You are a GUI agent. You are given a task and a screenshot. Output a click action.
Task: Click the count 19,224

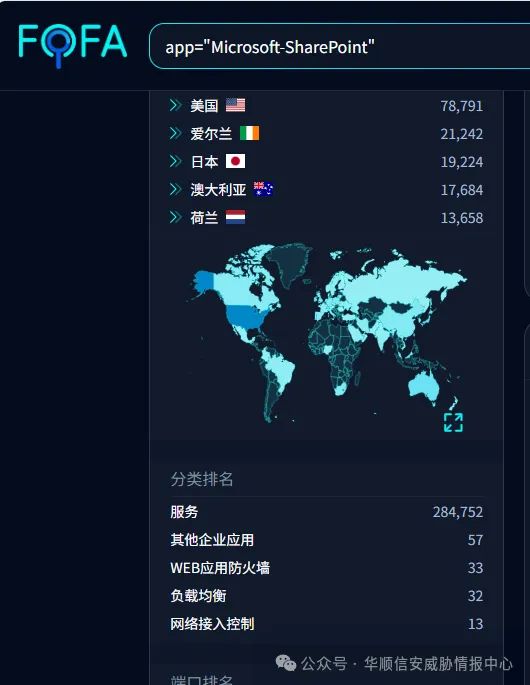(x=461, y=162)
